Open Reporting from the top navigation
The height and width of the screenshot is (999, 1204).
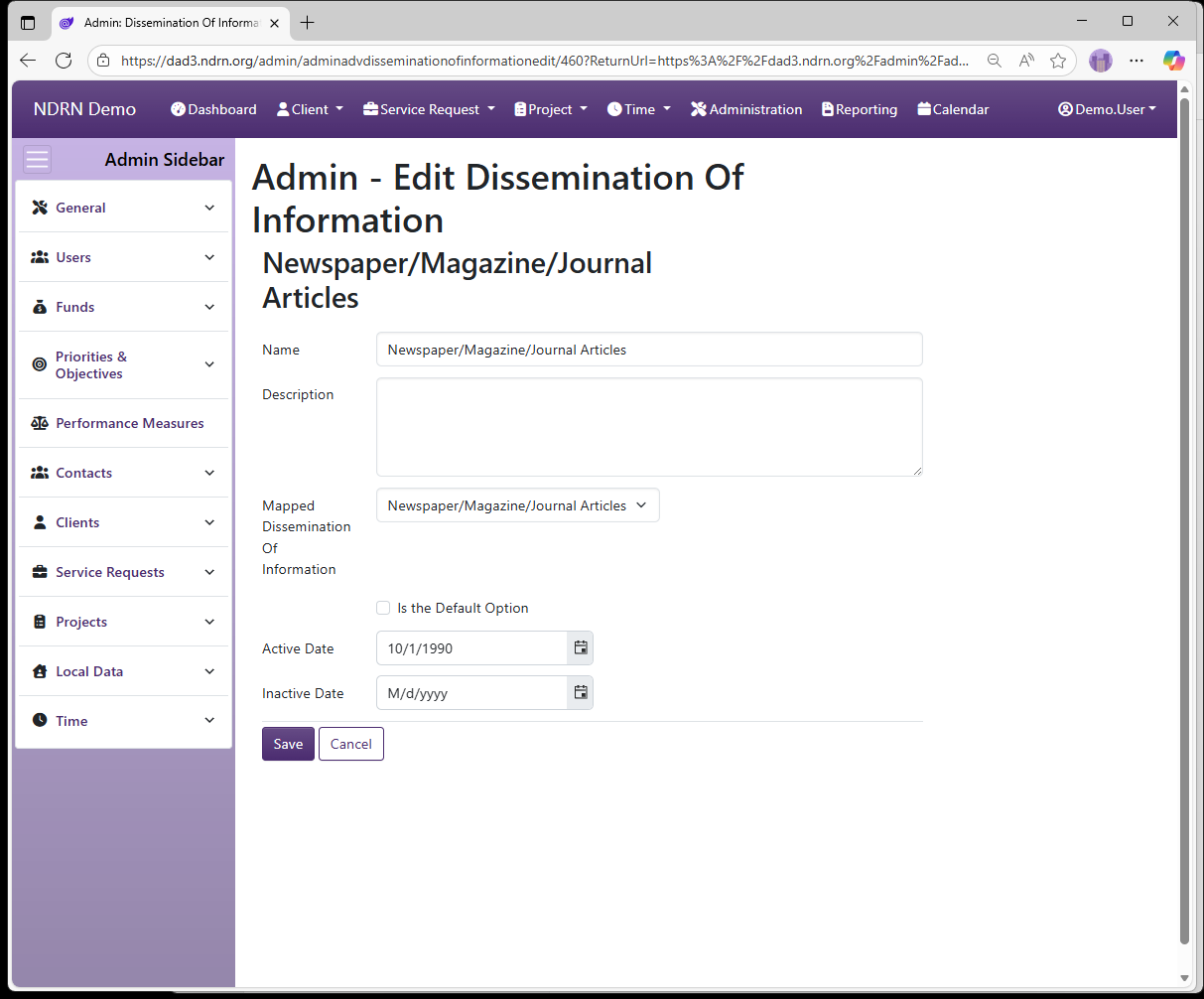(x=860, y=109)
